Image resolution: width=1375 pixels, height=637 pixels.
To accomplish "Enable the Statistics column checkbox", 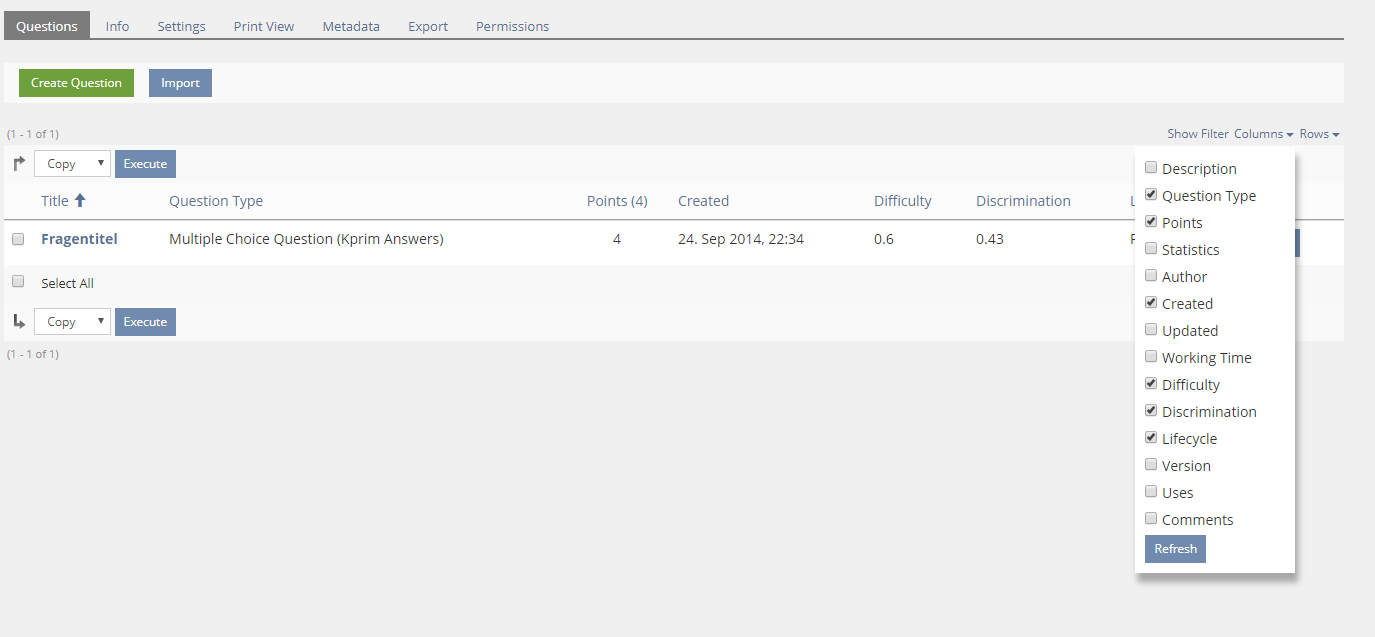I will pos(1151,249).
